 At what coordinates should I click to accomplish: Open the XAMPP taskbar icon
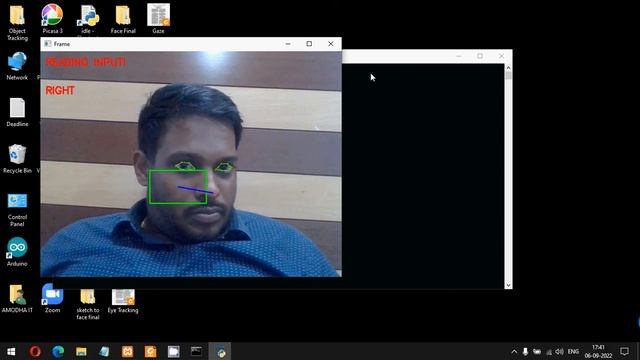127,351
